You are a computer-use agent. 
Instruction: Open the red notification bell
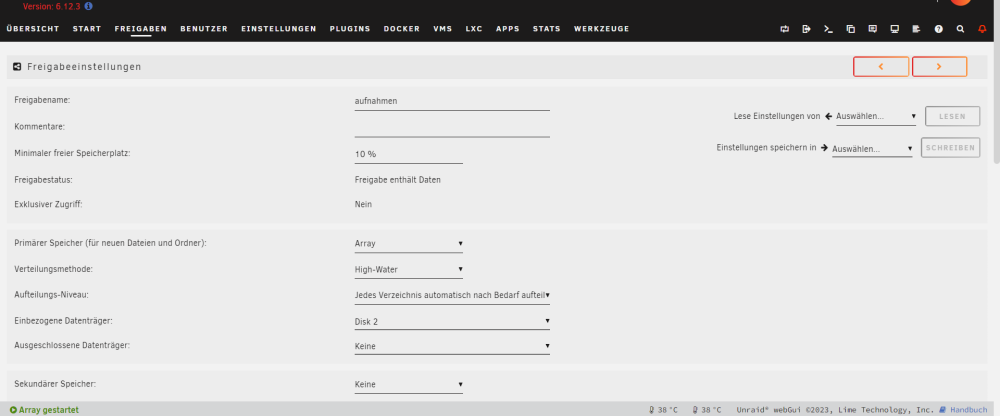(982, 29)
